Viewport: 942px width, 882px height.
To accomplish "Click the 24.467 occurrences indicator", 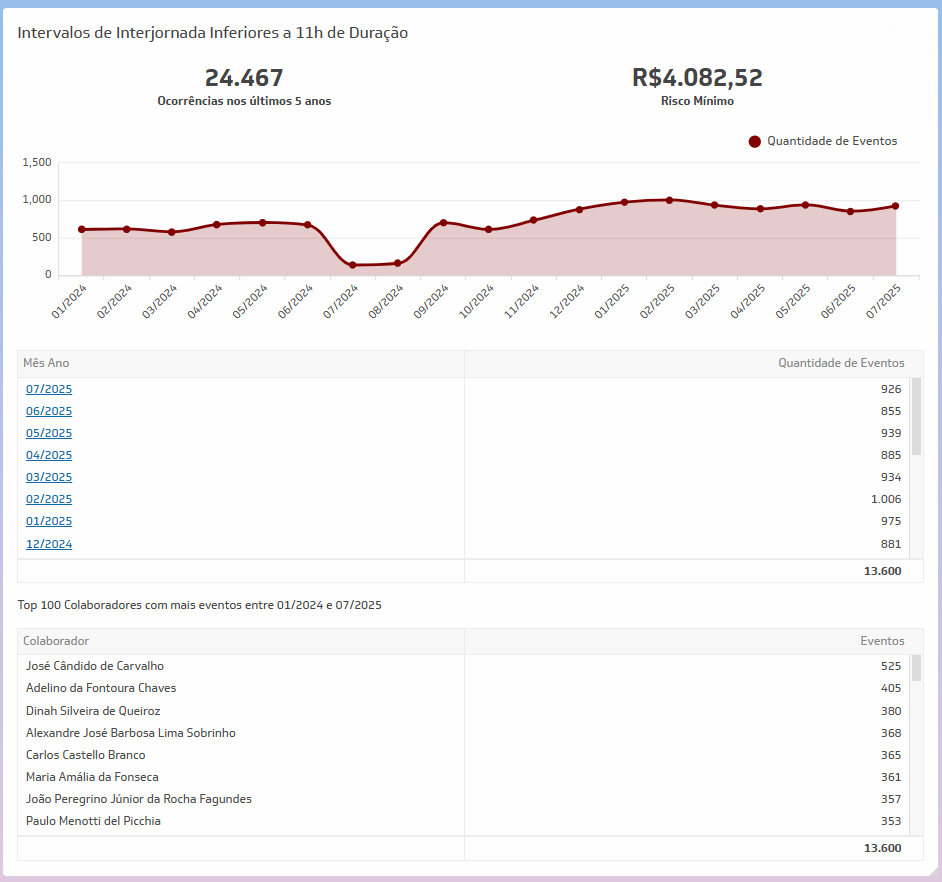I will click(x=244, y=78).
